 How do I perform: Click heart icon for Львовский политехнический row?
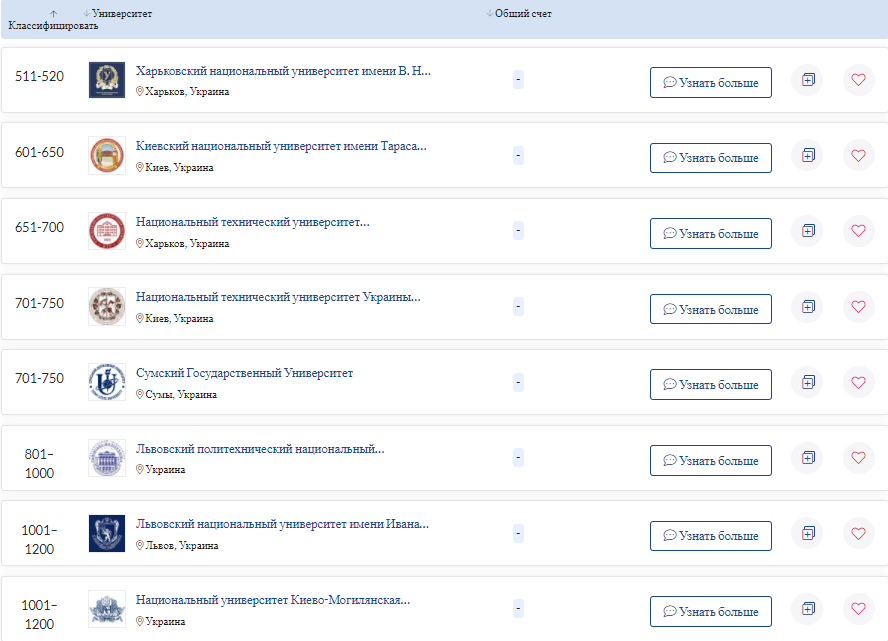pyautogui.click(x=858, y=458)
